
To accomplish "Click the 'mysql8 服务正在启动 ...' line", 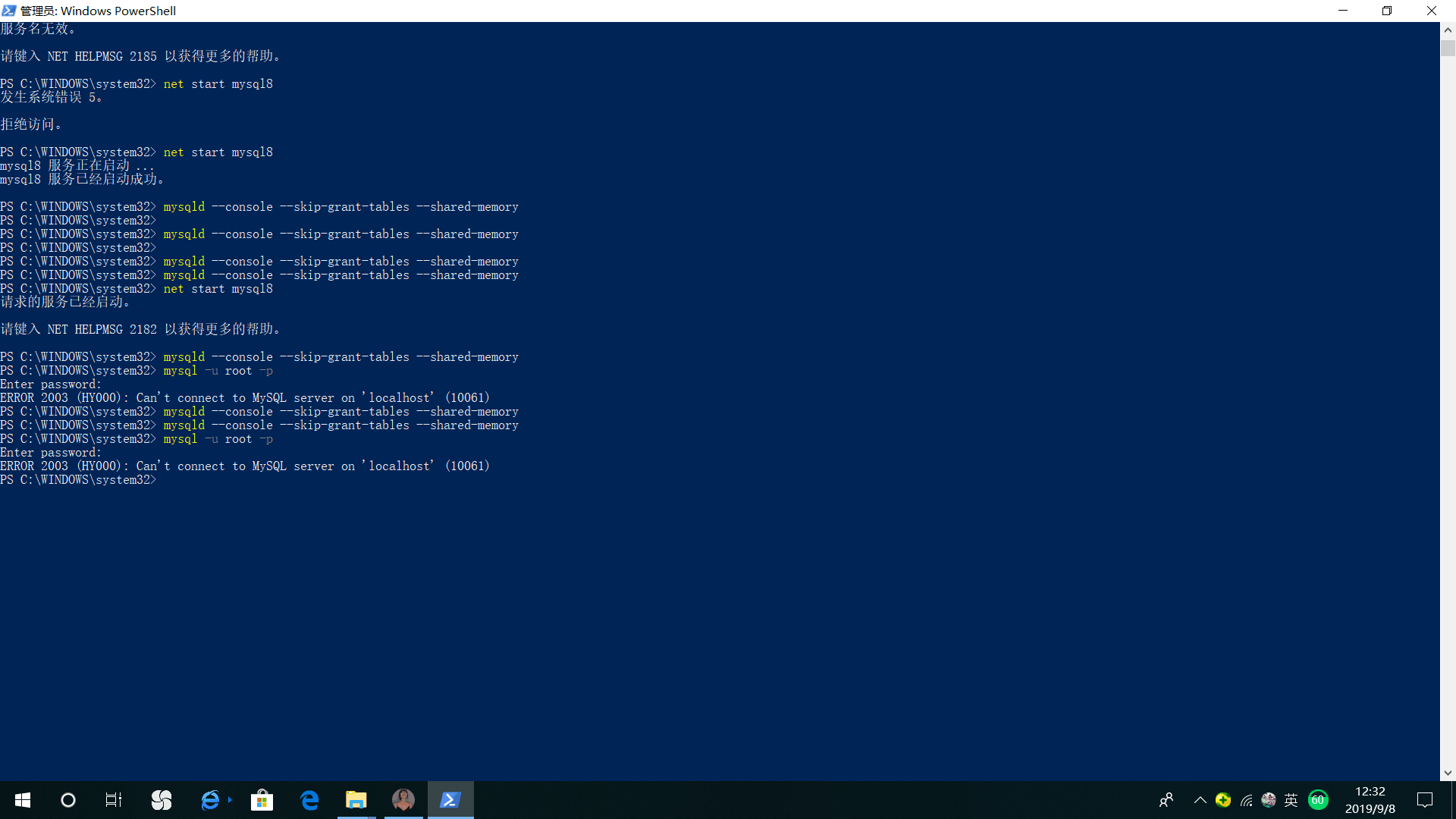I will 77,165.
